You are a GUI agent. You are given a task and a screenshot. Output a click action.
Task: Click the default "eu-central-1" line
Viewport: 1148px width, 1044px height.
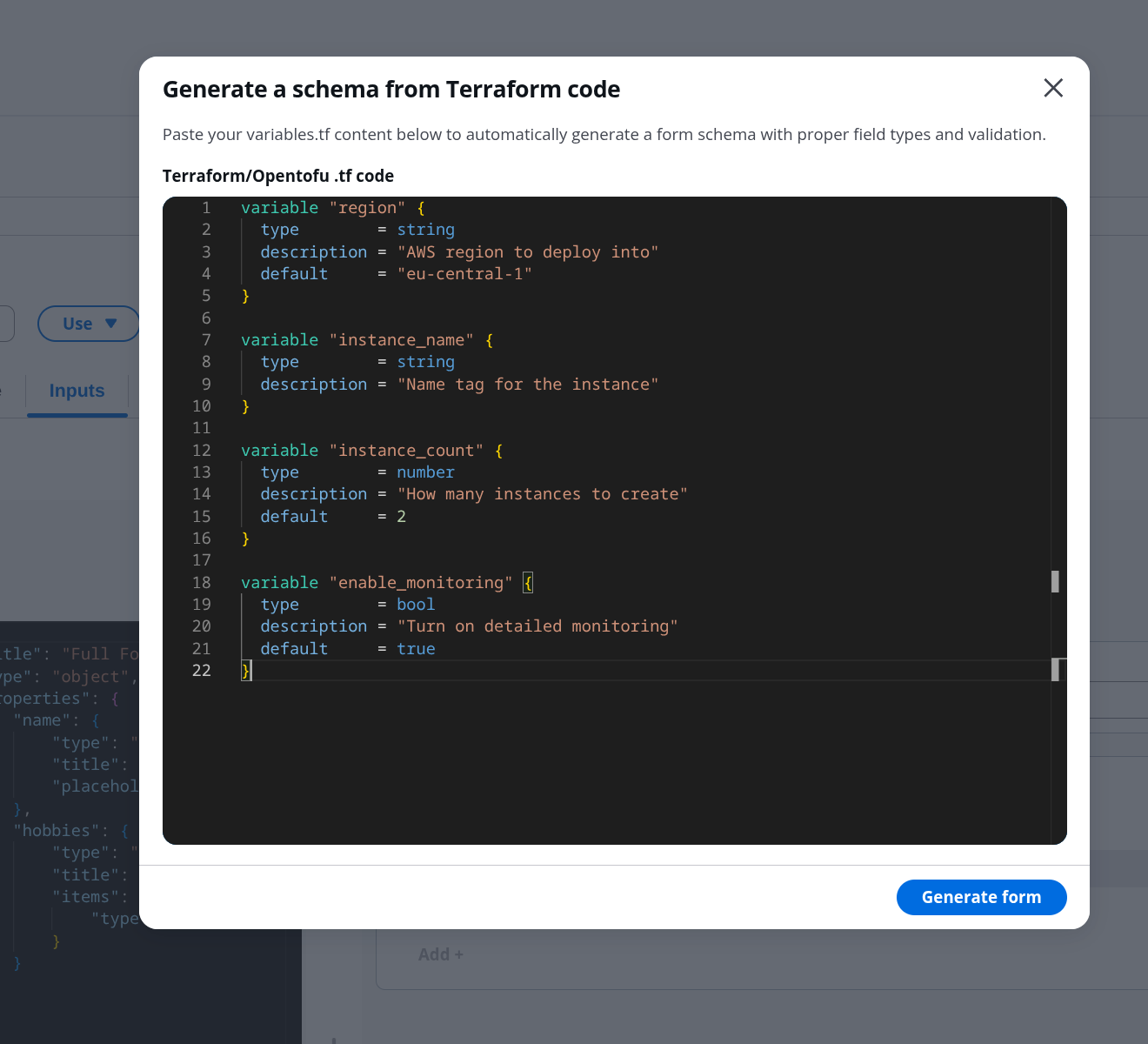pos(396,274)
